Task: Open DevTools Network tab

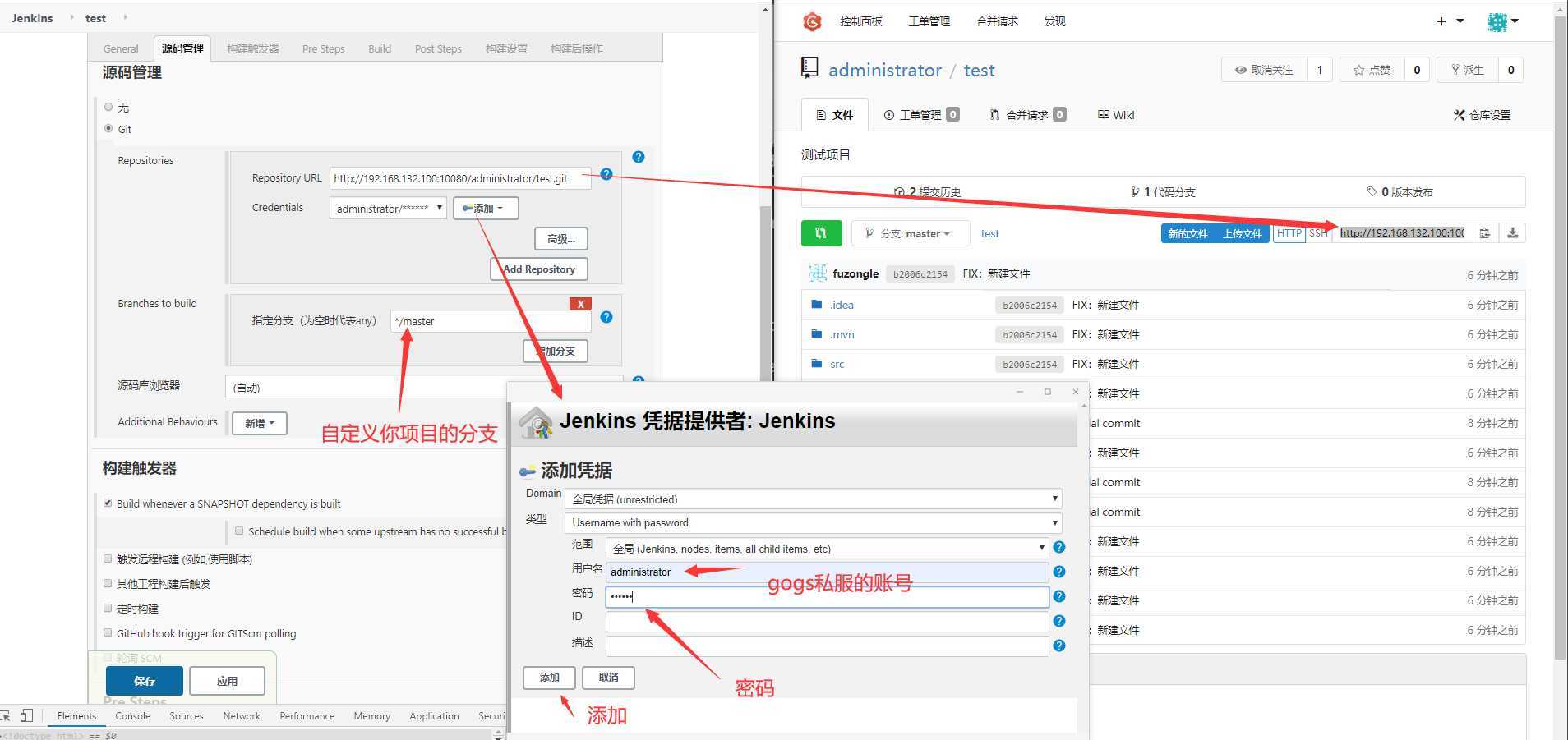Action: point(242,716)
